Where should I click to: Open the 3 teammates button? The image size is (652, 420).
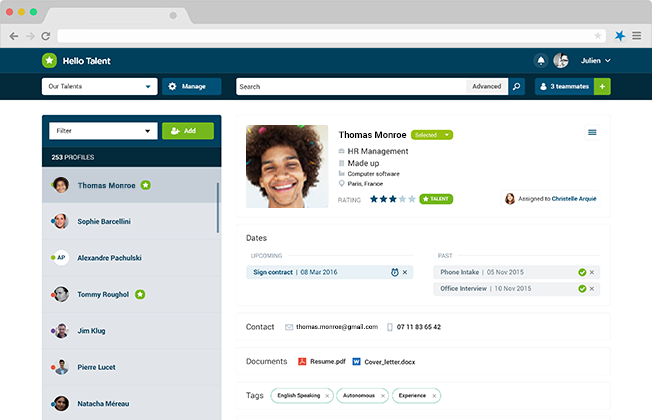coord(564,86)
